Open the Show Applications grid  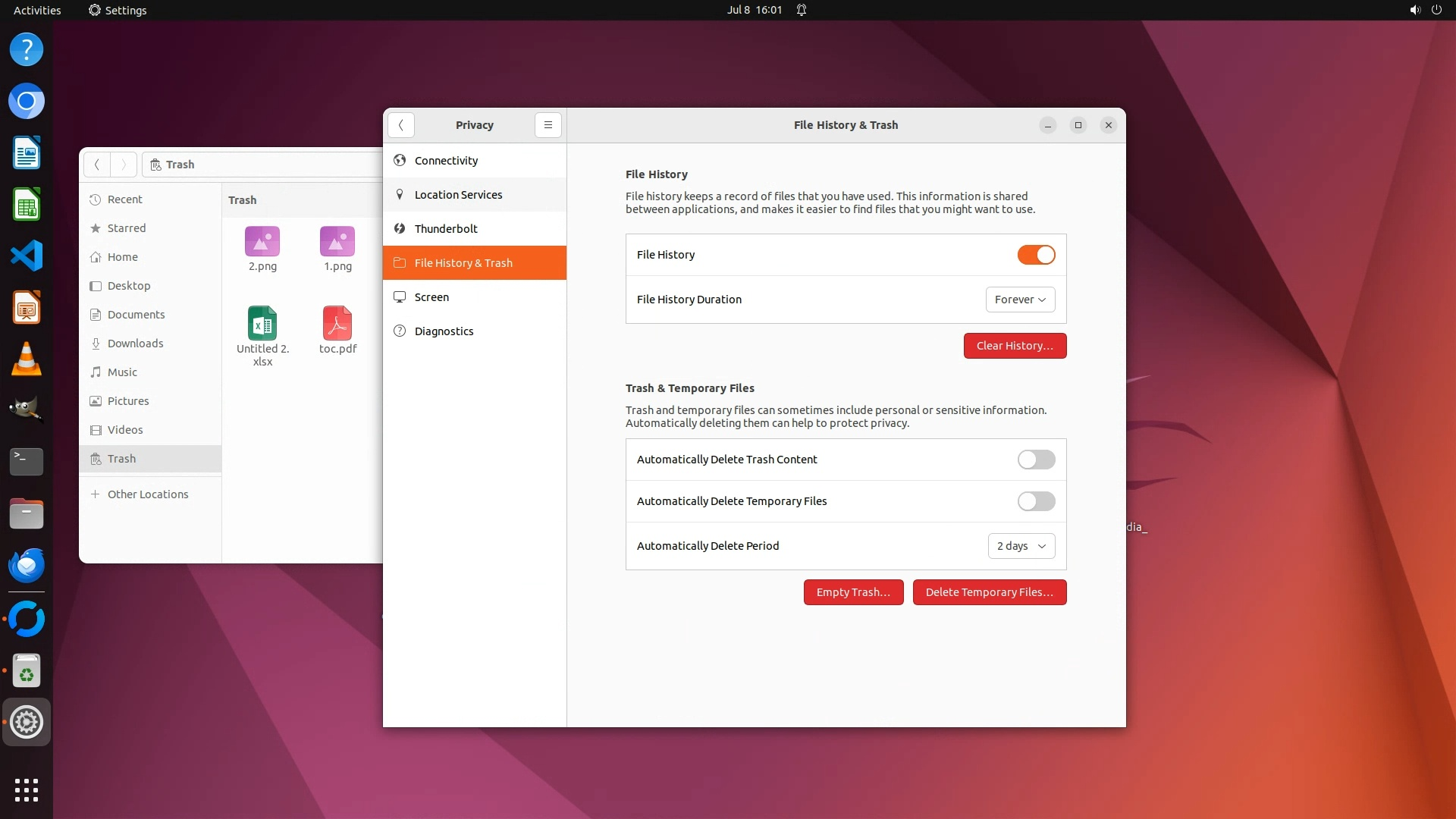(x=27, y=789)
